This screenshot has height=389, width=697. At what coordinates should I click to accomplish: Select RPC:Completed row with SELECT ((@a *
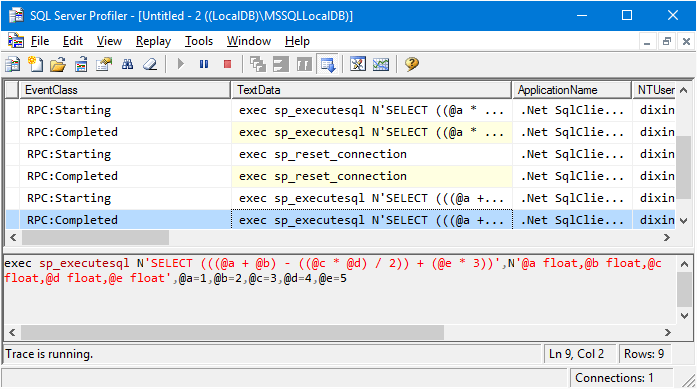(340, 132)
